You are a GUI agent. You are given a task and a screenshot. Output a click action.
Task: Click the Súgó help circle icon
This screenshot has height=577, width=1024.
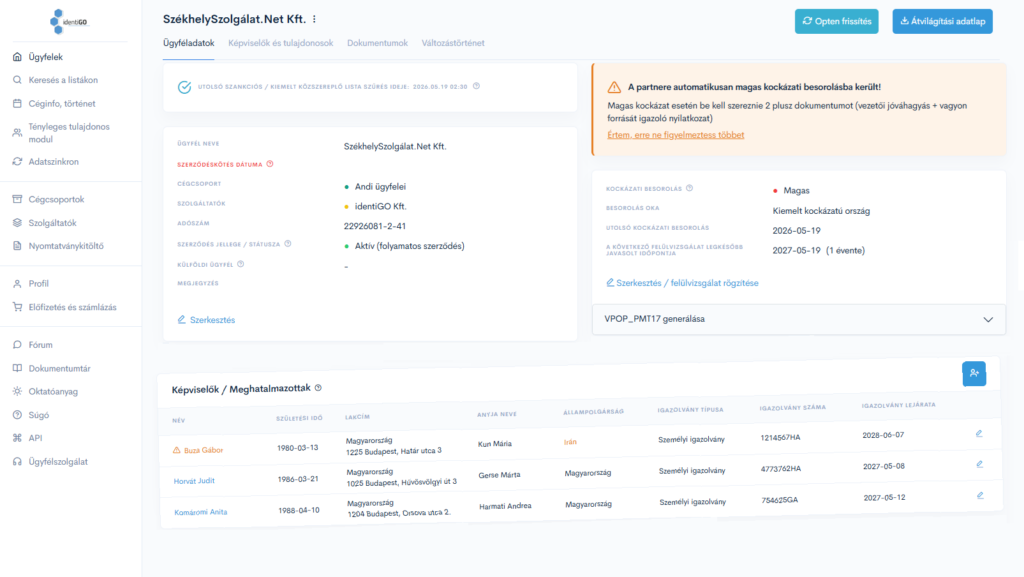click(17, 414)
